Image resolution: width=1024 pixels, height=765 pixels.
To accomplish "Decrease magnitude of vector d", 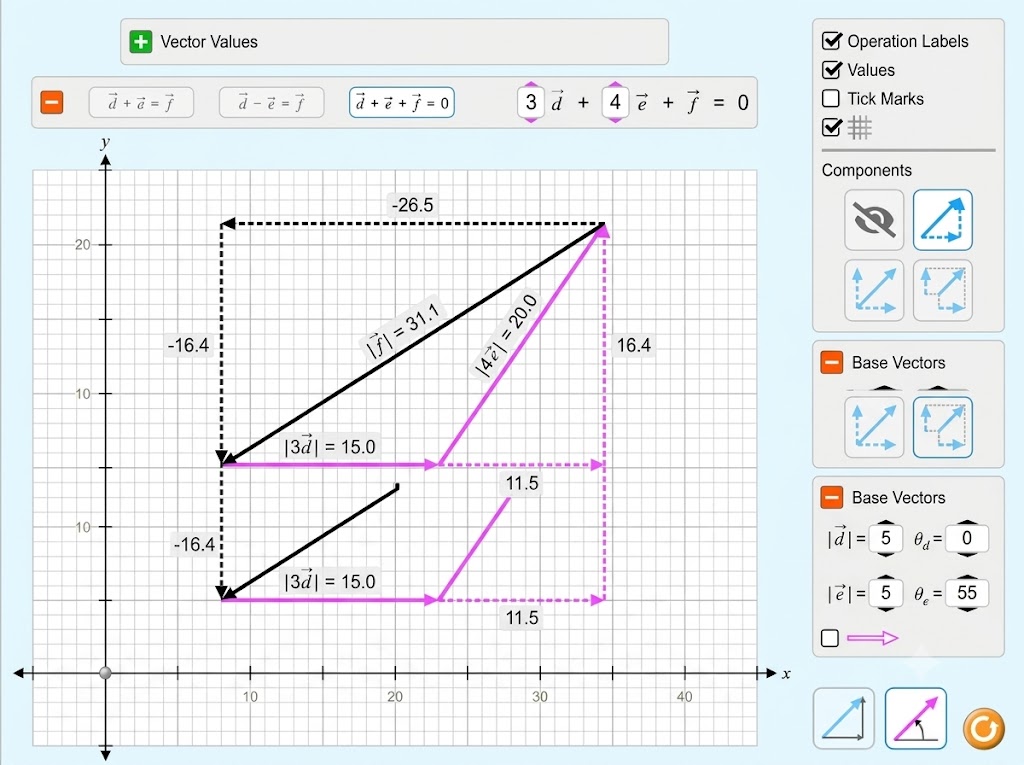I will (x=886, y=553).
